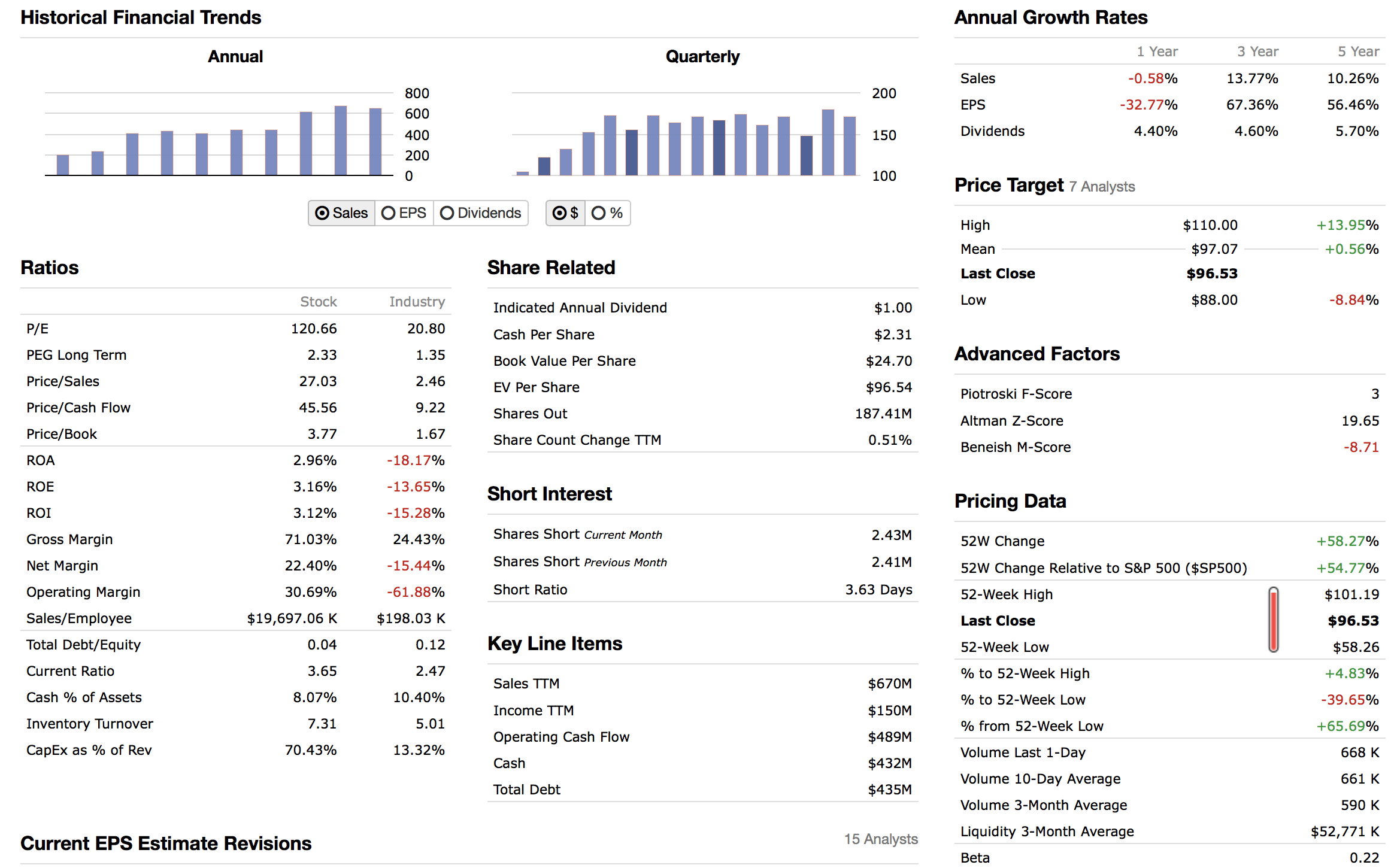Click the 15 Analysts text
The image size is (1394, 868).
(880, 839)
